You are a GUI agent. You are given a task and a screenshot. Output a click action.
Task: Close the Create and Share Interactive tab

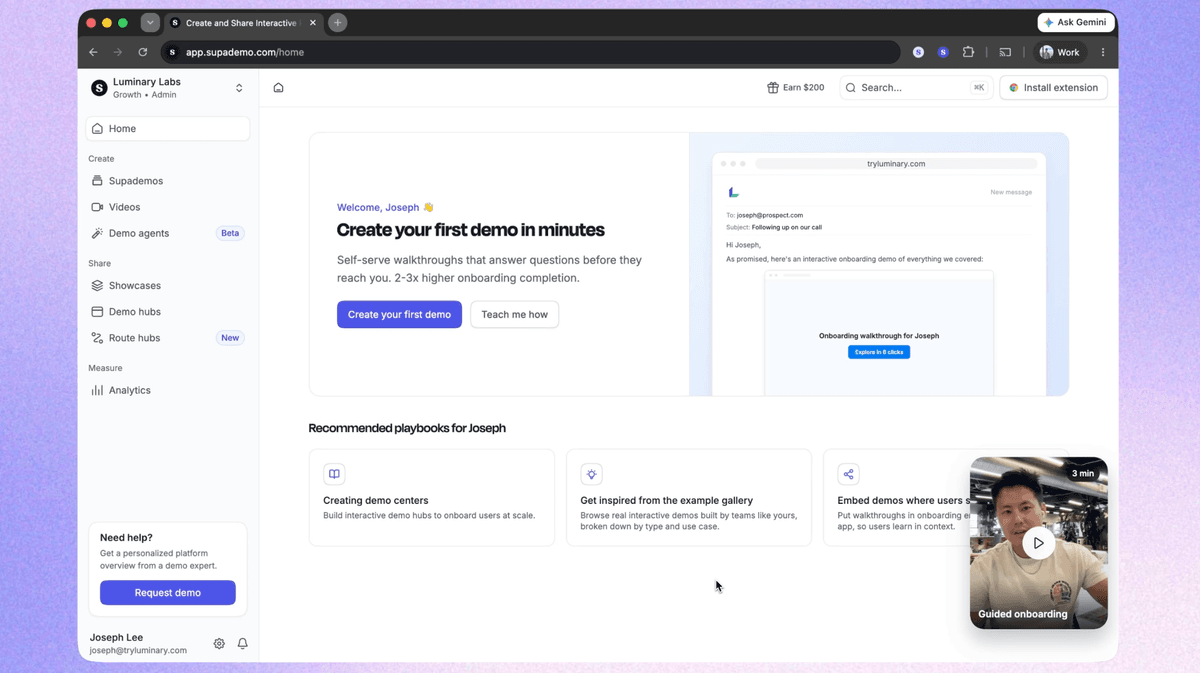[x=311, y=23]
